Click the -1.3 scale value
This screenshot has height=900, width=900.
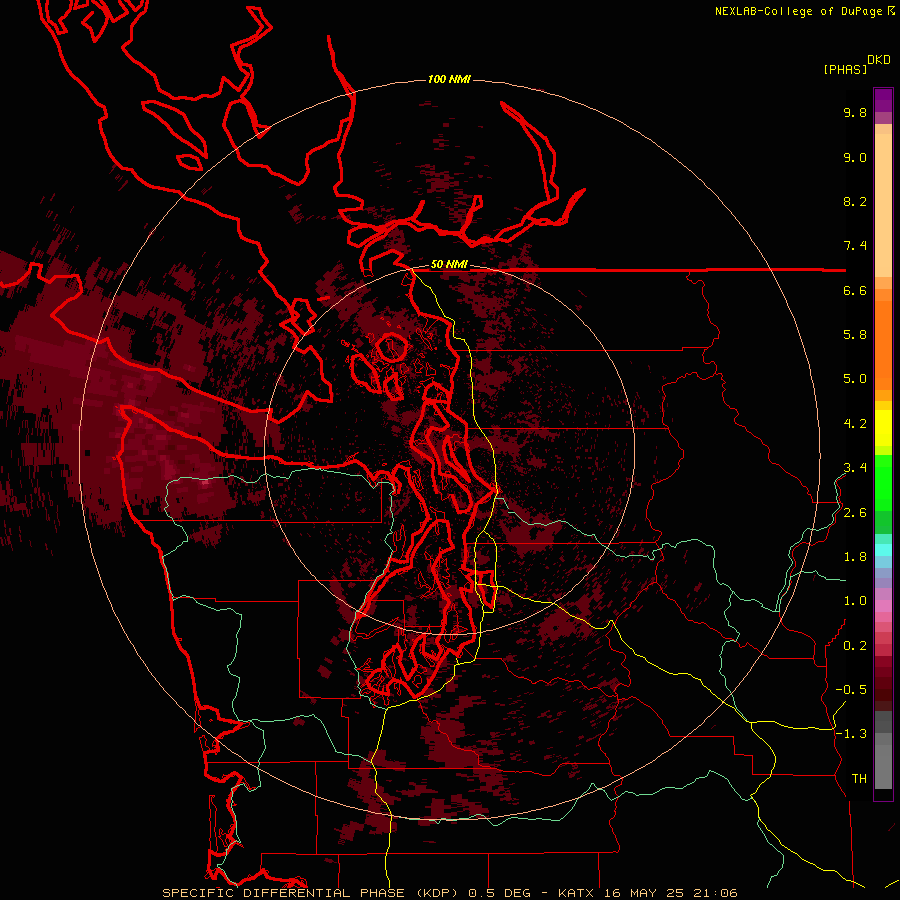(851, 734)
